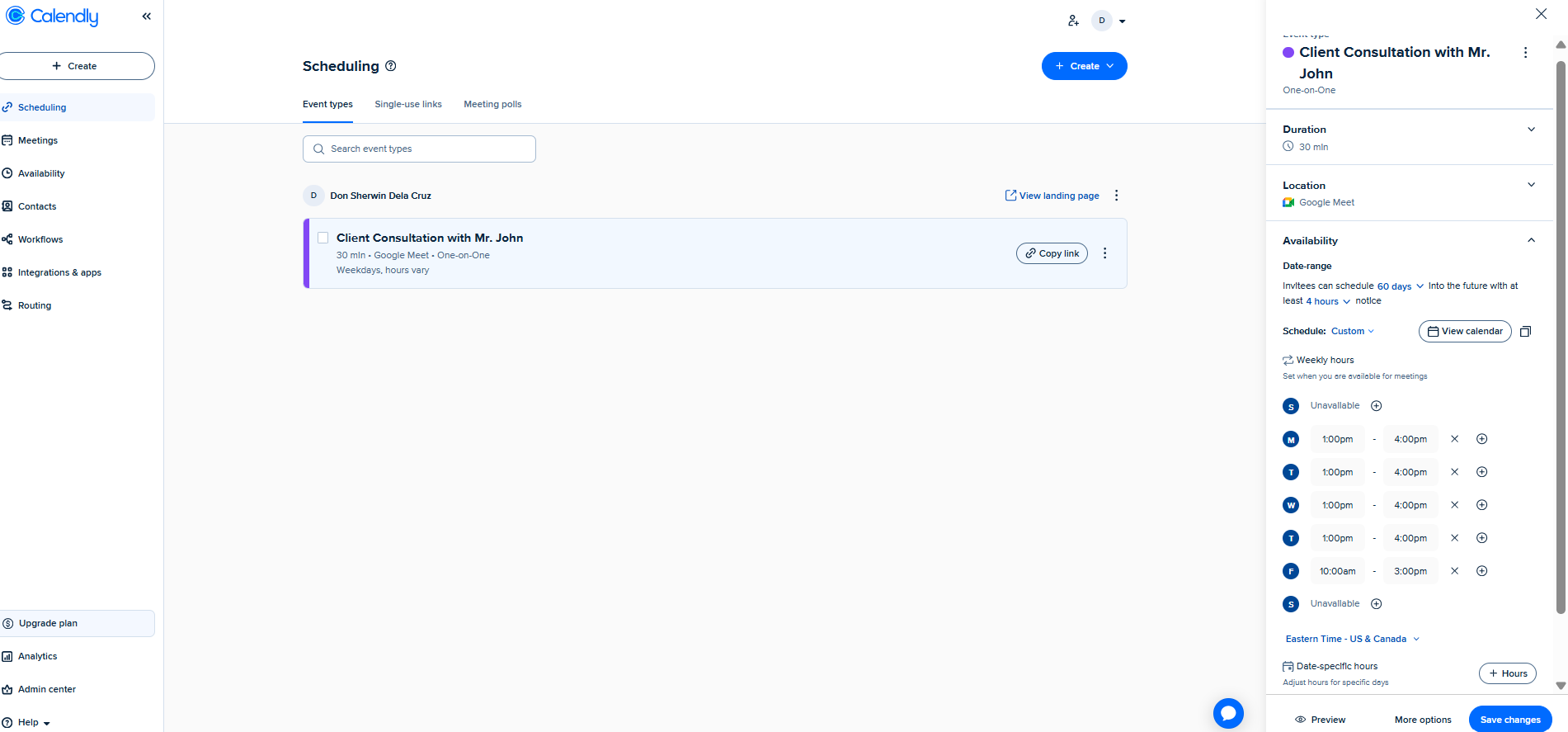Click the purple event color dot
The image size is (1568, 732).
pos(1288,53)
